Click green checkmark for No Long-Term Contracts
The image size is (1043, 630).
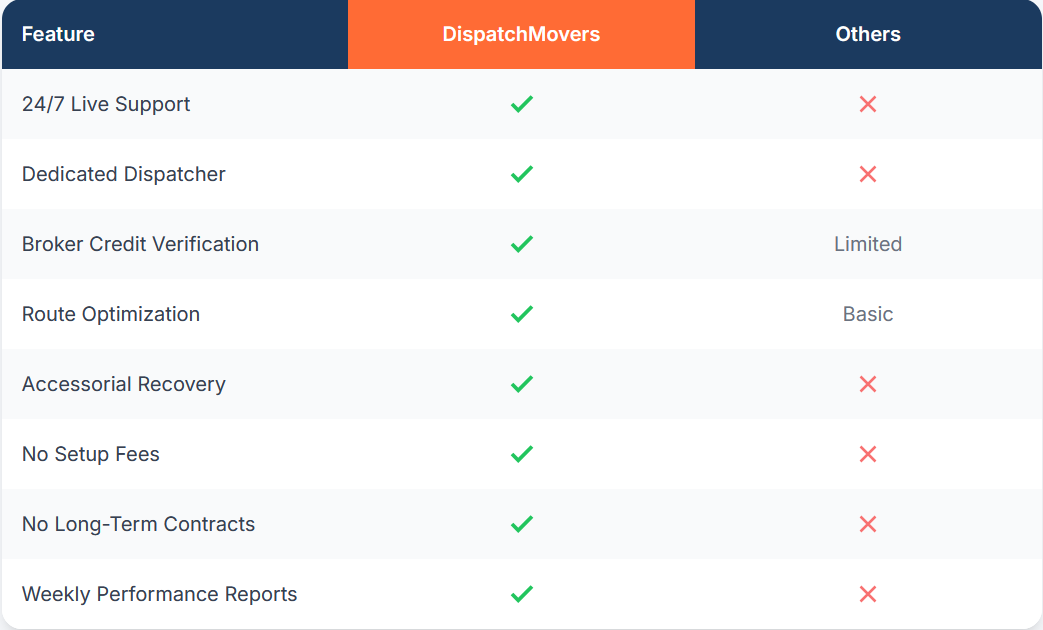pos(521,524)
